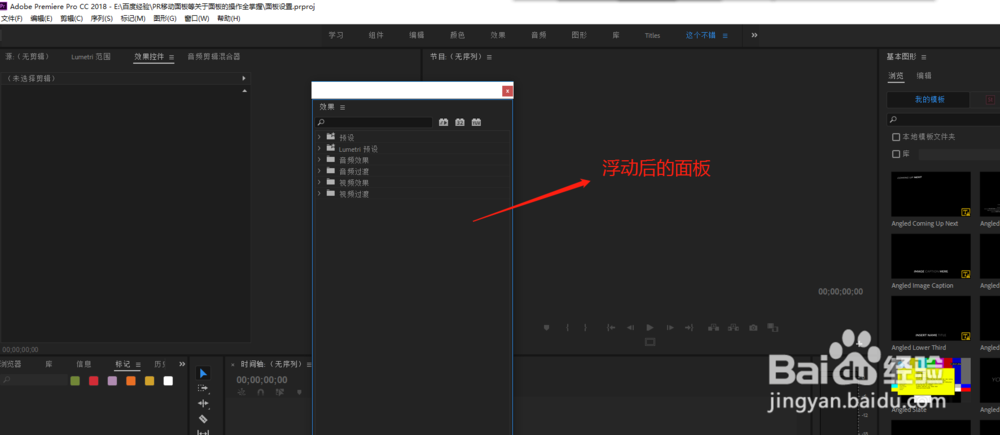Select the Selection tool arrow
This screenshot has width=1000, height=435.
(x=203, y=373)
